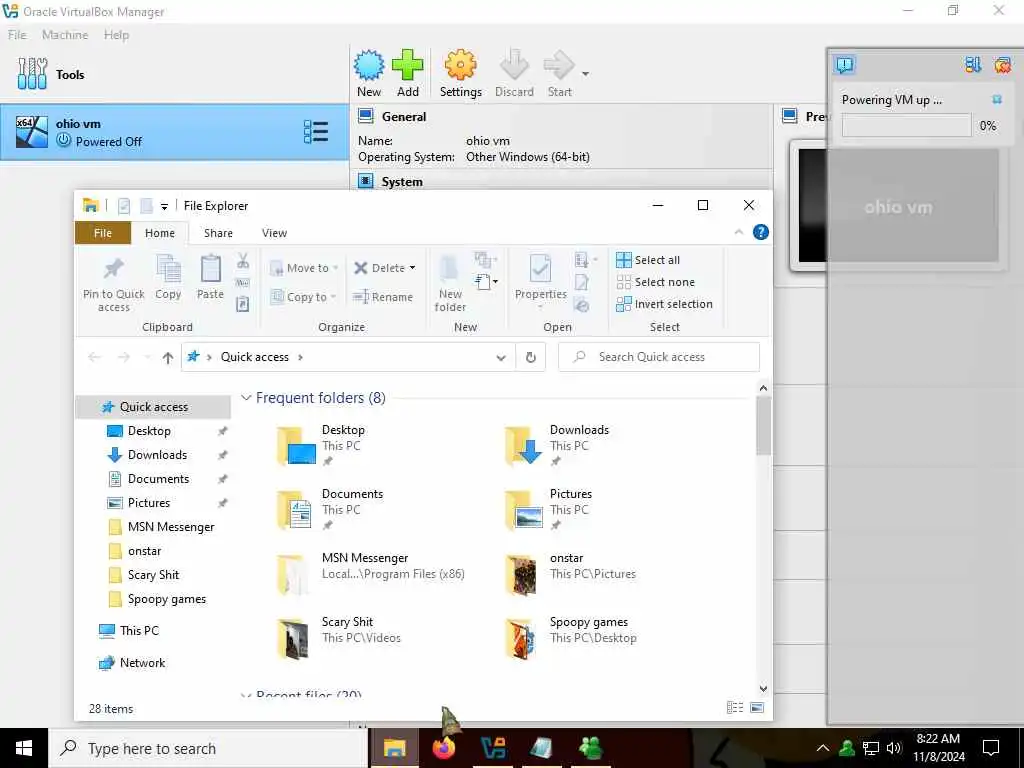1024x768 pixels.
Task: Open the Quick Access Toolbar dropdown
Action: [164, 206]
